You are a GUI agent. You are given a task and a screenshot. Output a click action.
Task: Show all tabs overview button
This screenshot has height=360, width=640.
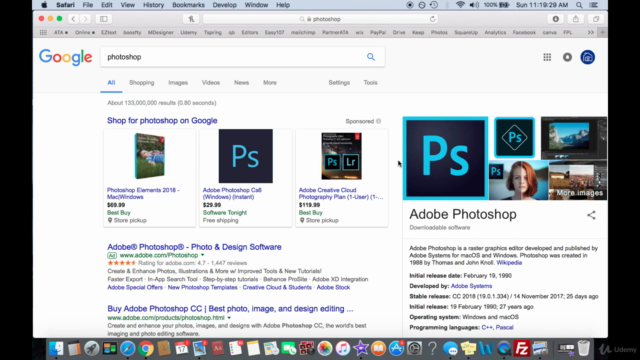[x=596, y=19]
